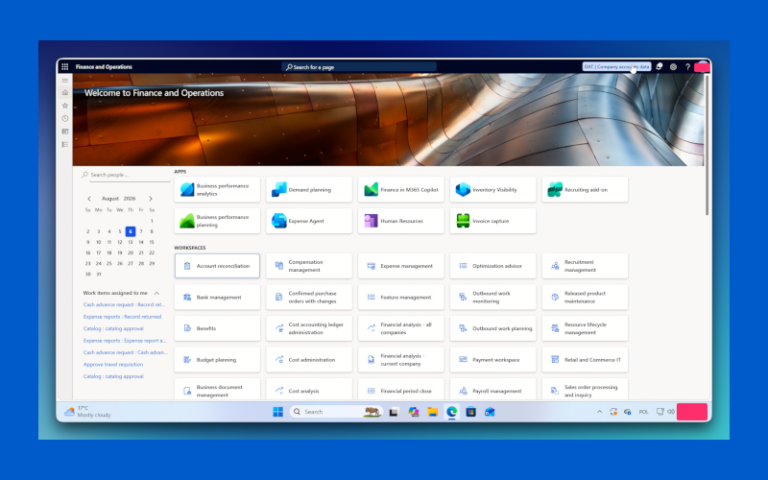Open Favorites star in the sidebar

tap(65, 105)
